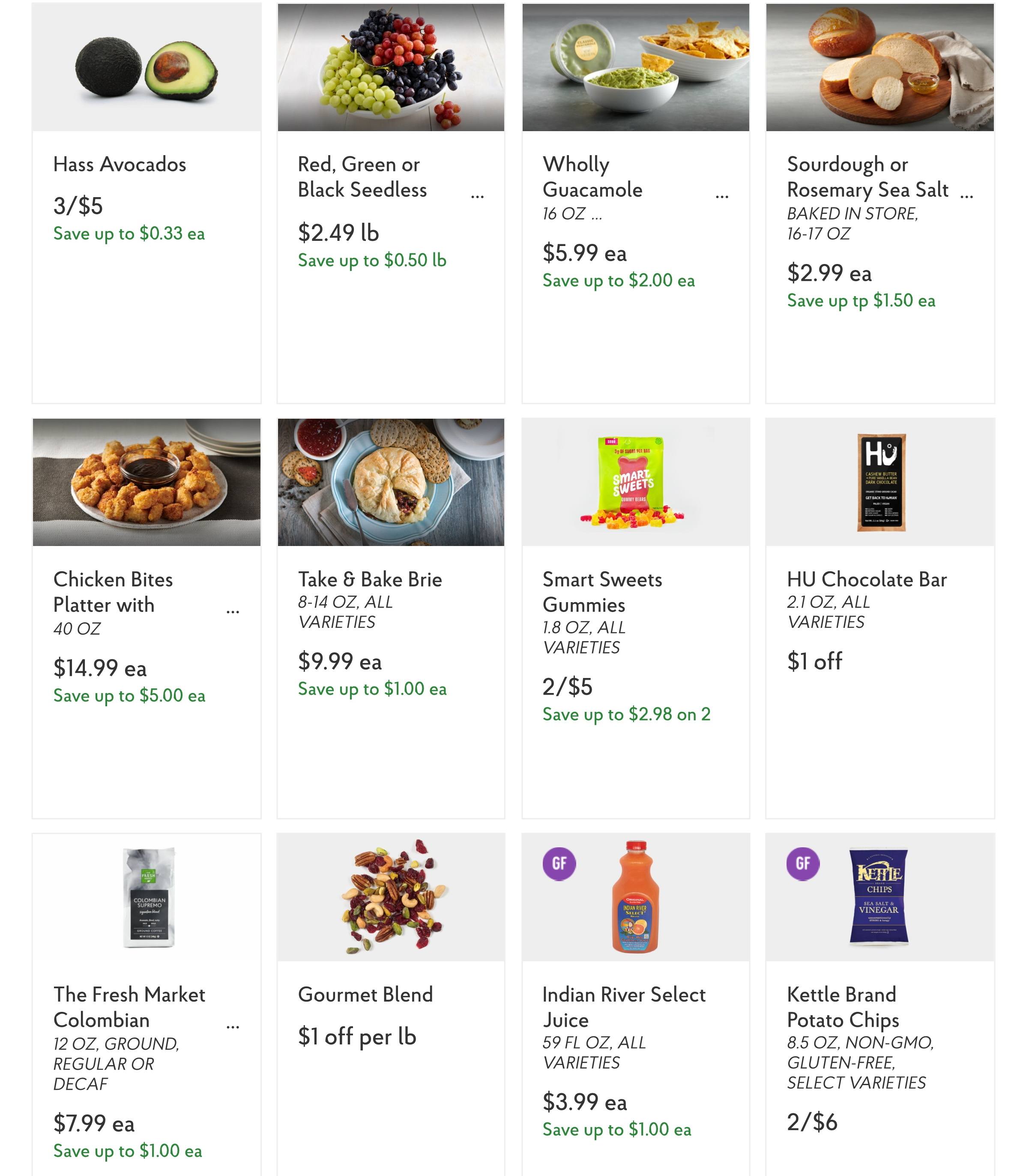Select the Smart Sweets Gummies product name

coord(602,592)
